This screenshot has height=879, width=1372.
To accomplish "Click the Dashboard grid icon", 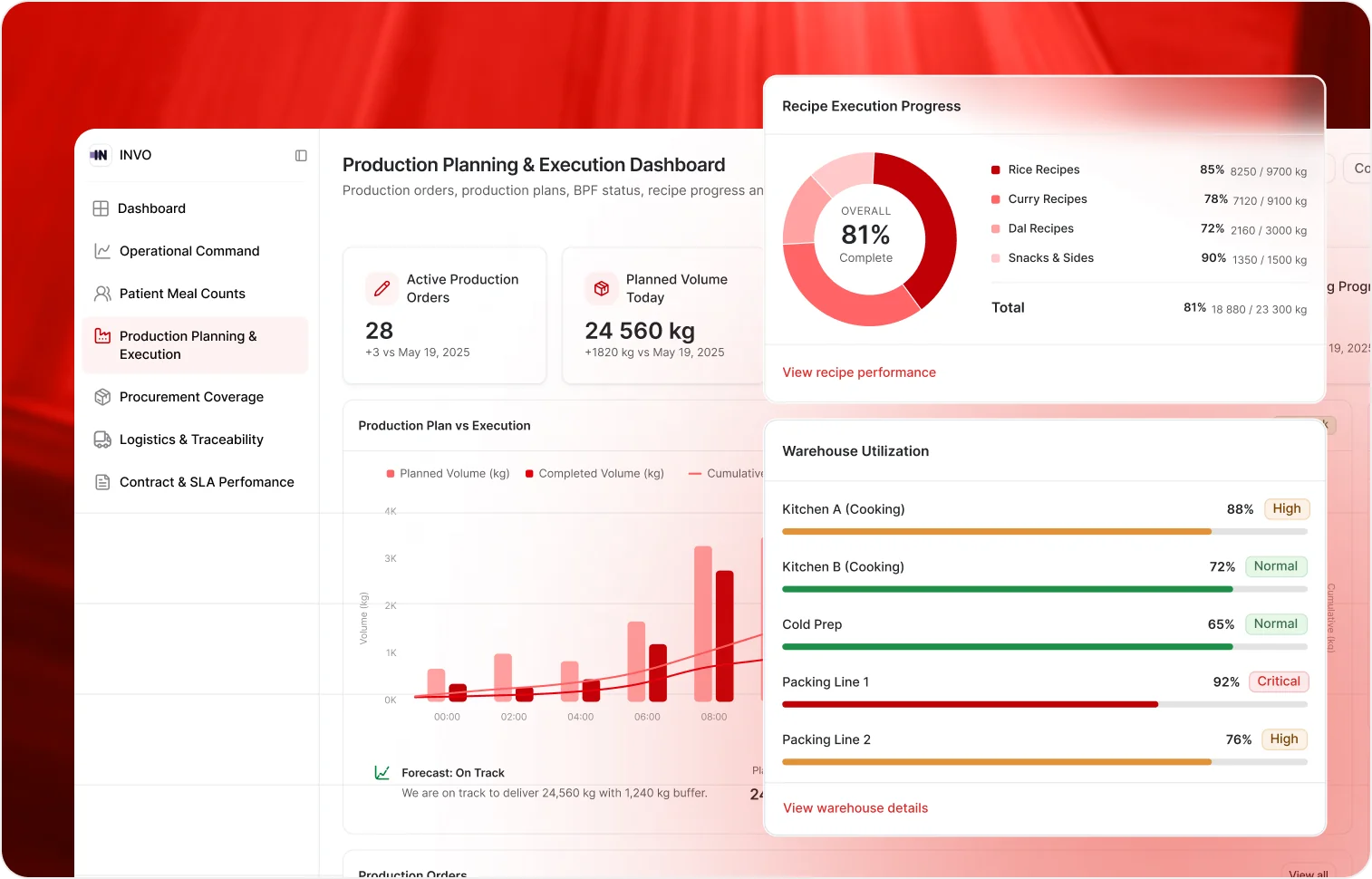I will pyautogui.click(x=101, y=208).
